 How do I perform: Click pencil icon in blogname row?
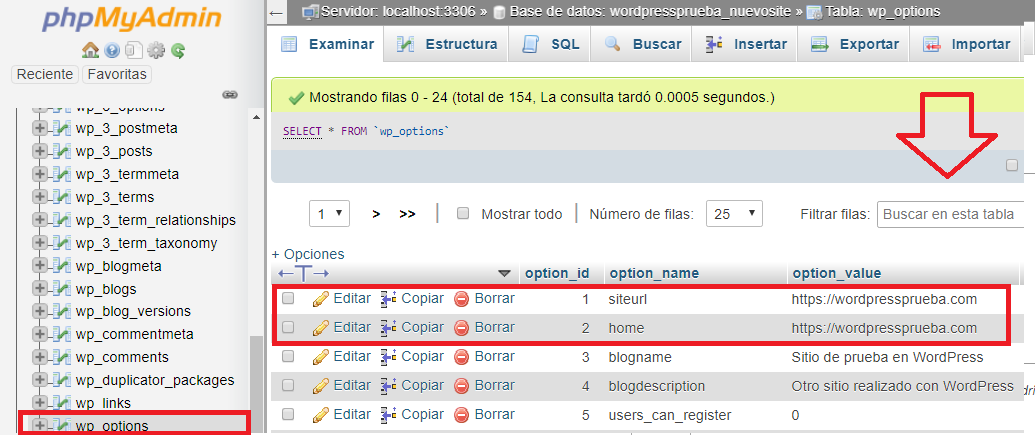pyautogui.click(x=321, y=357)
